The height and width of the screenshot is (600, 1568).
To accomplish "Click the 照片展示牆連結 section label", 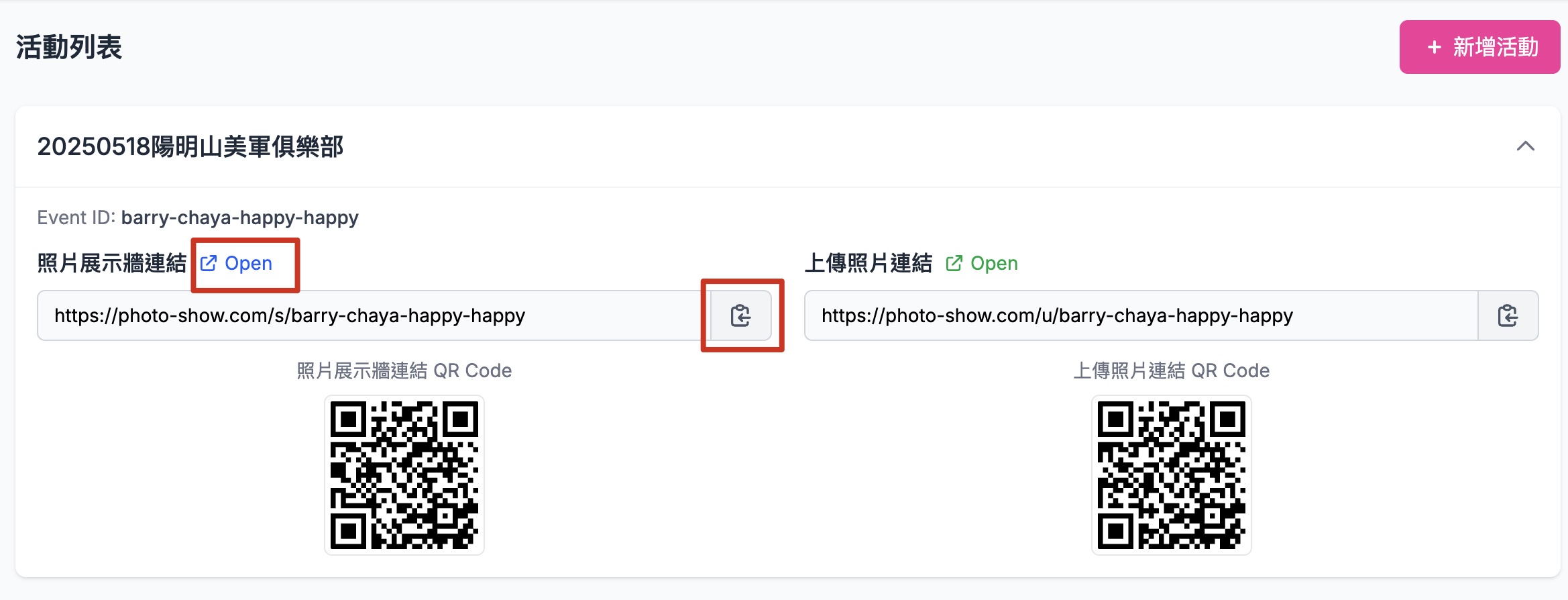I will click(112, 263).
